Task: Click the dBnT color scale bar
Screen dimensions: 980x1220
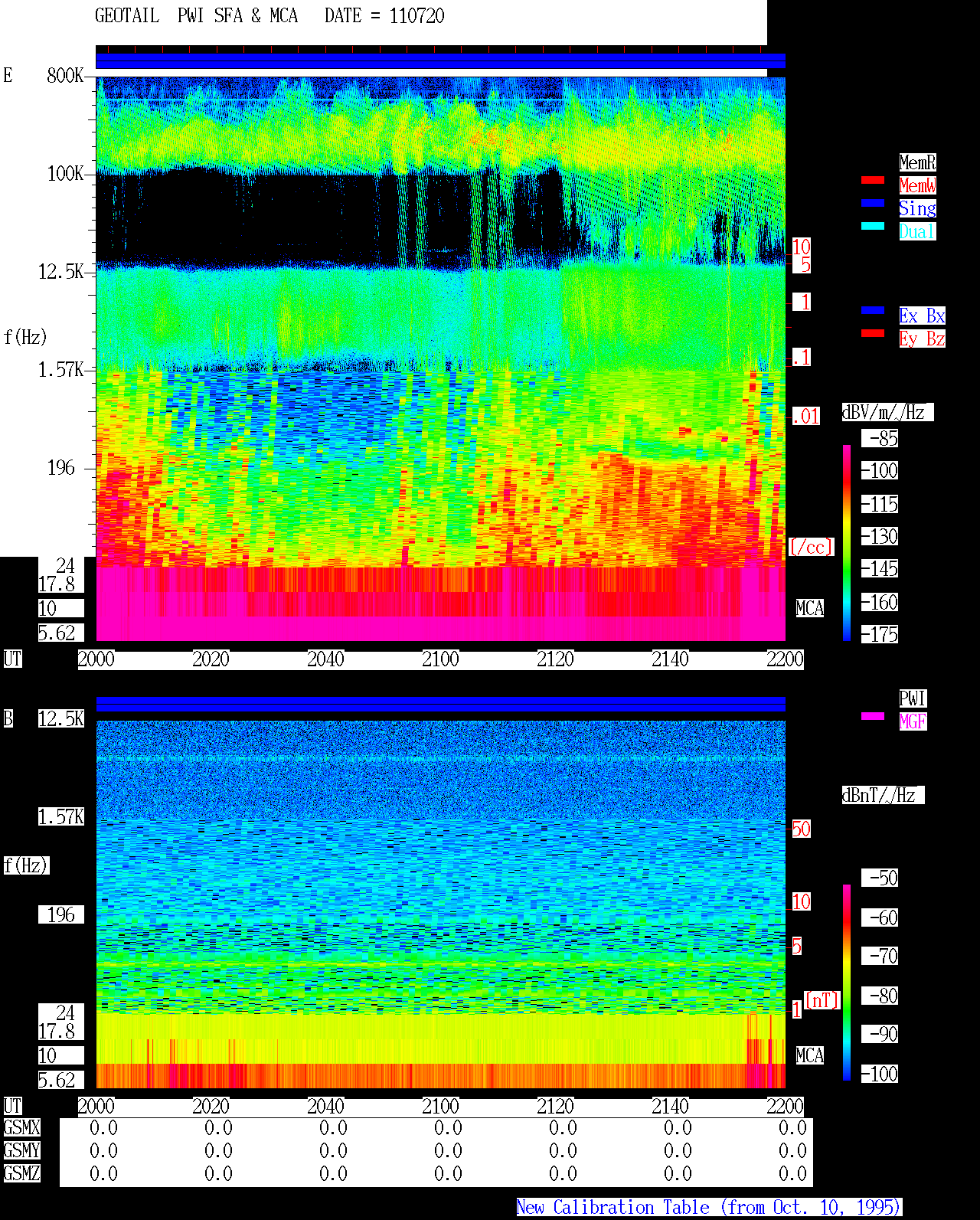Action: [x=847, y=983]
